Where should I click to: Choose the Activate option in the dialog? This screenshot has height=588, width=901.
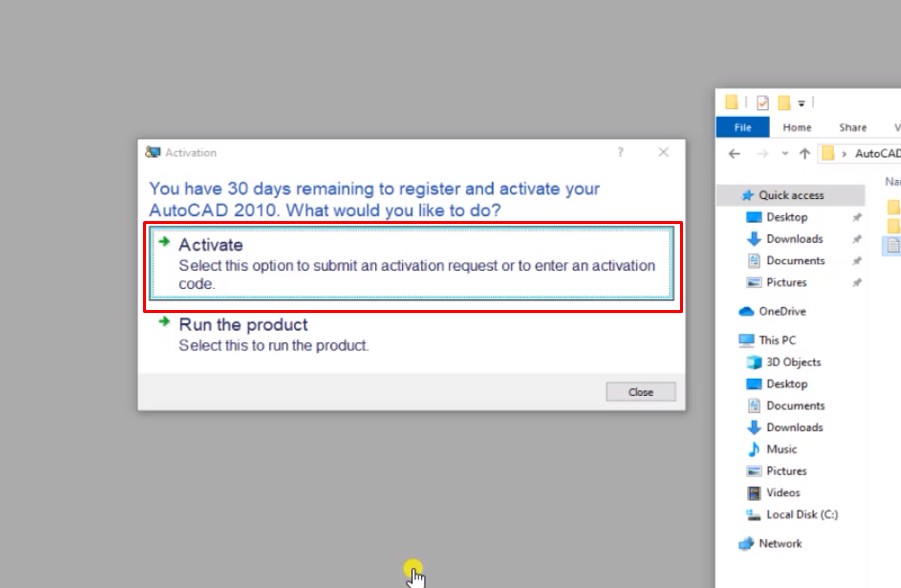410,262
